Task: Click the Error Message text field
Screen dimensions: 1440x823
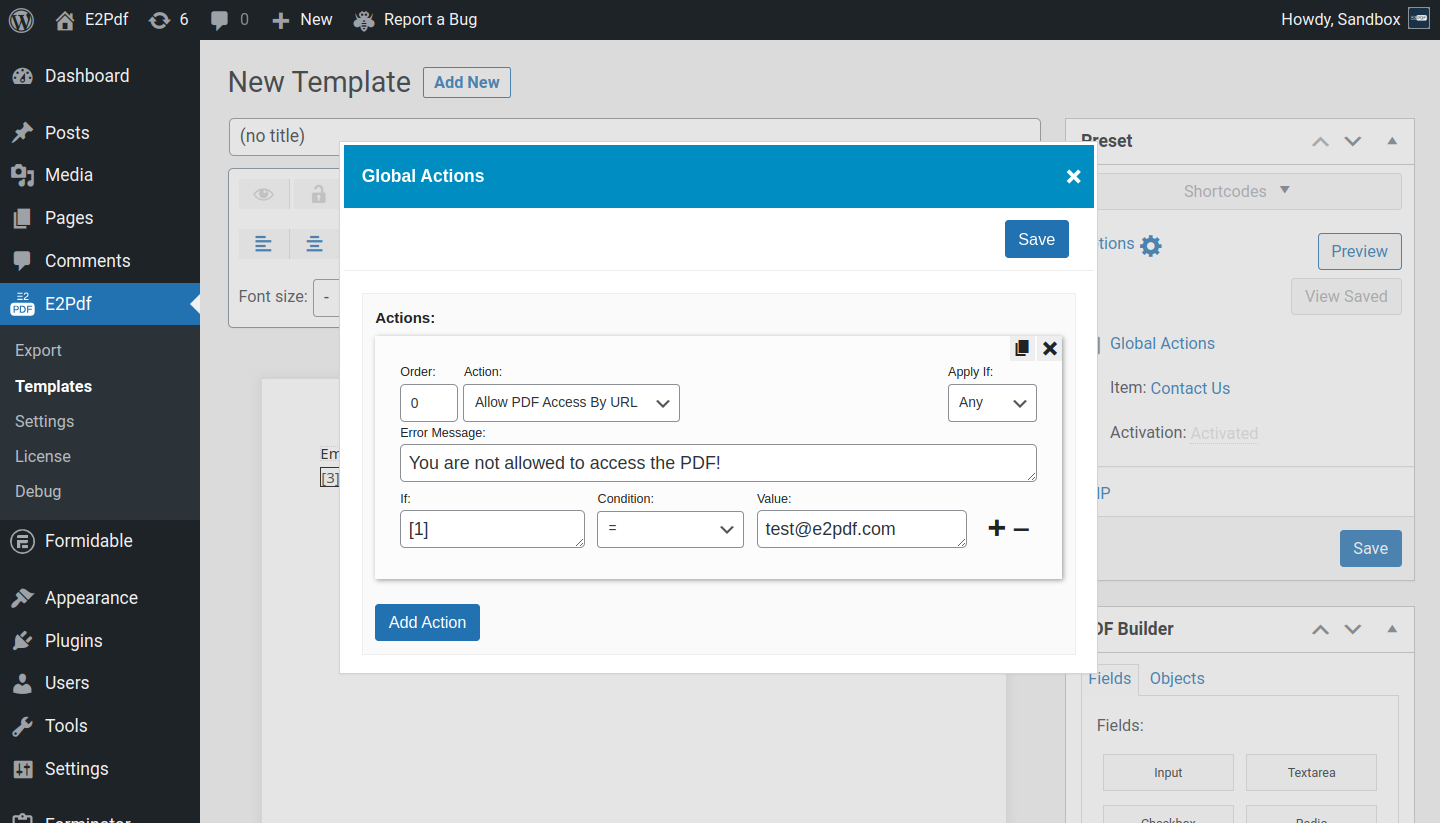Action: click(717, 463)
